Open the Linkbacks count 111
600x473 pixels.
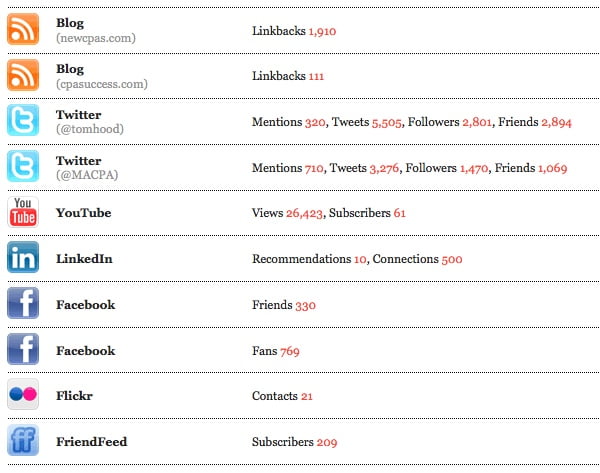click(x=316, y=76)
